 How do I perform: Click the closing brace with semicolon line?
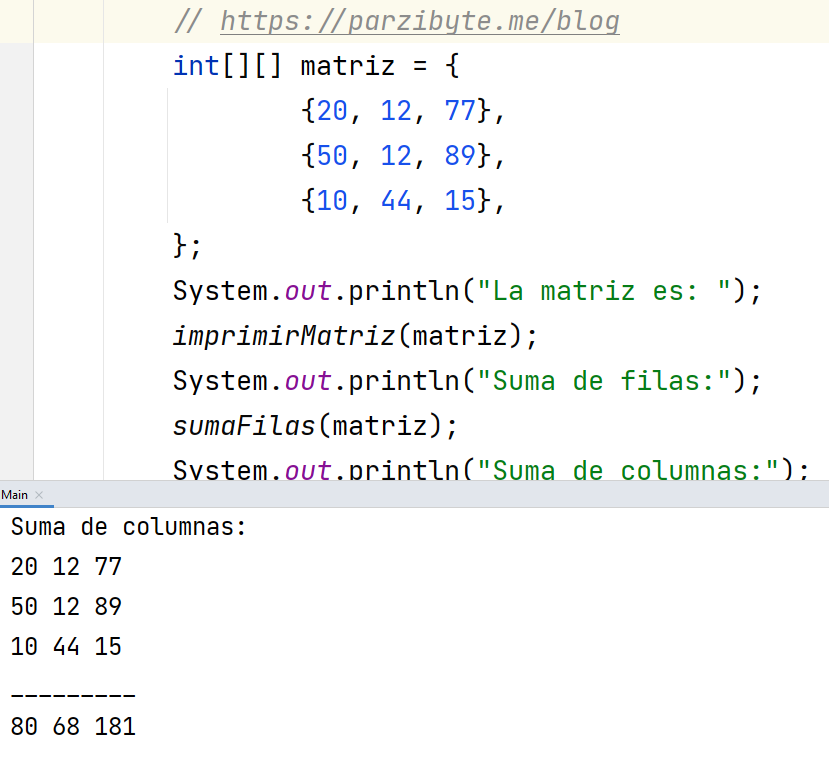click(x=187, y=246)
